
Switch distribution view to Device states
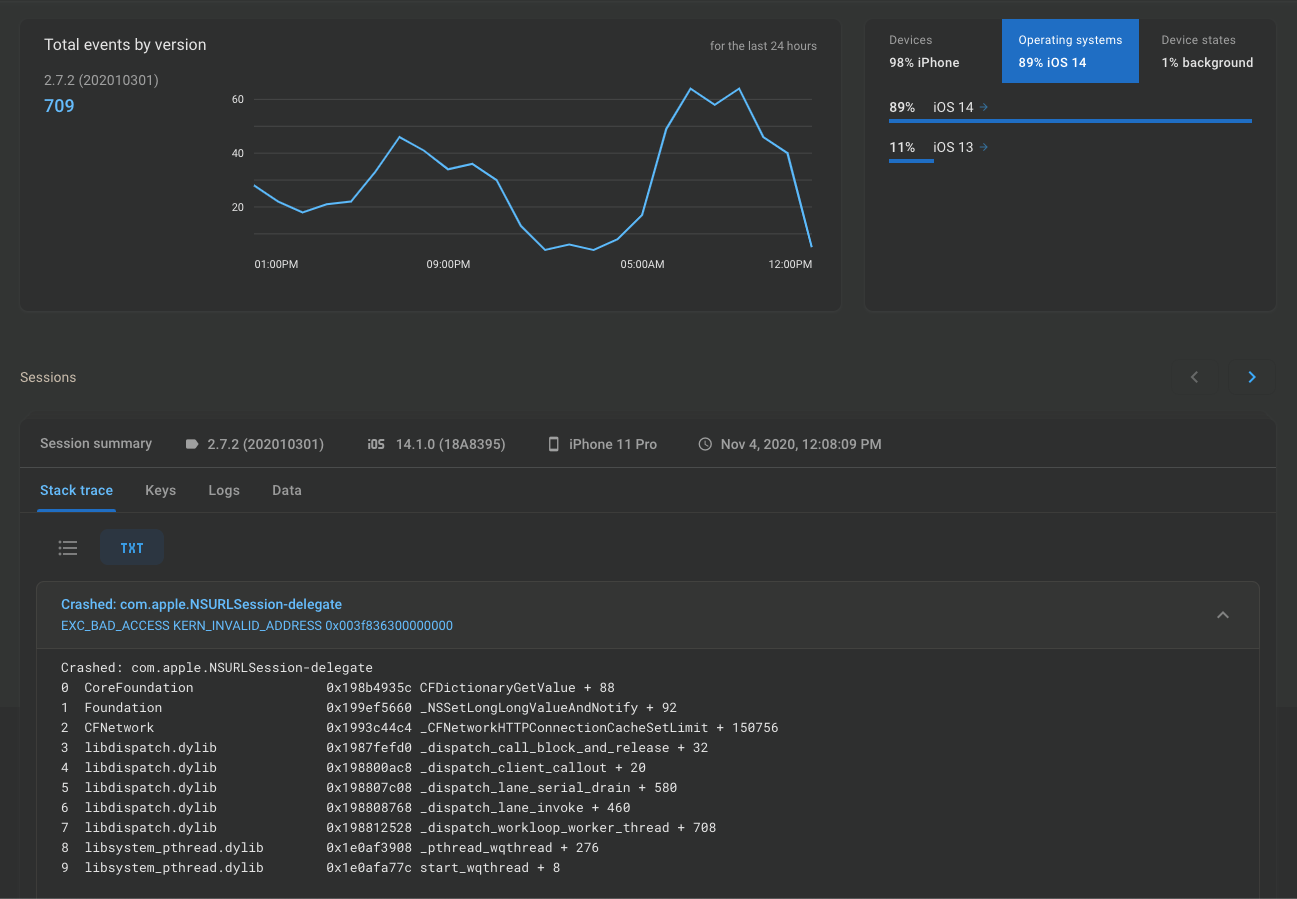click(1207, 50)
